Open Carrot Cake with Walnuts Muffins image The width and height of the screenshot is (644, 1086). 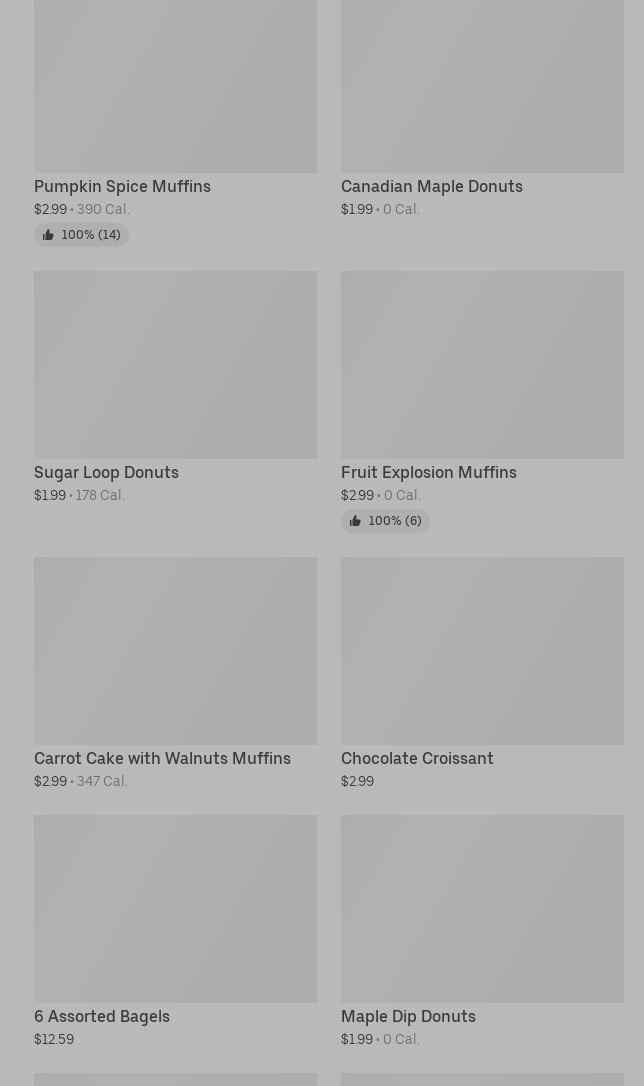point(175,650)
